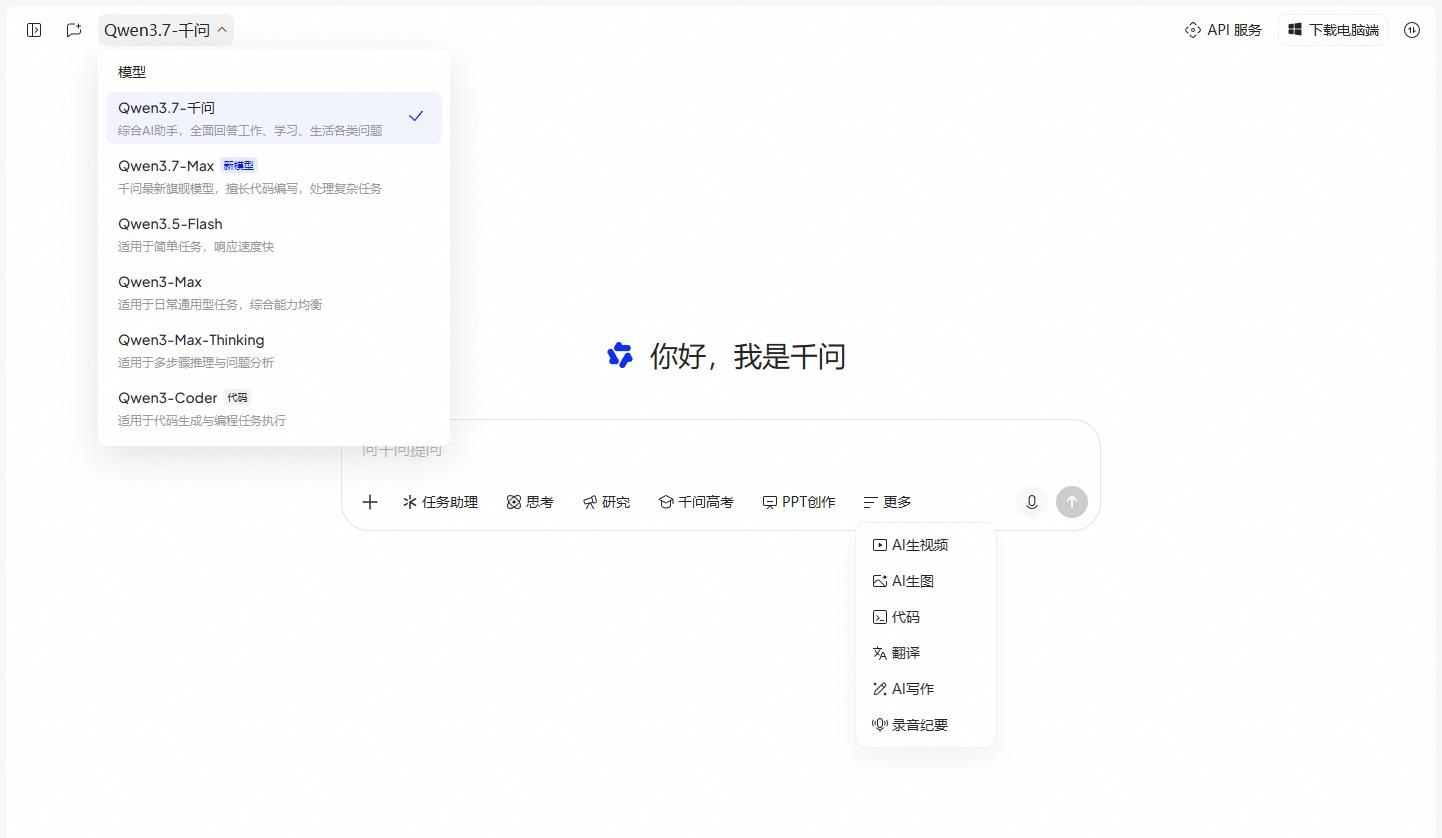Select AI写作 writing option
Screen dimensions: 1442x838
(926, 689)
